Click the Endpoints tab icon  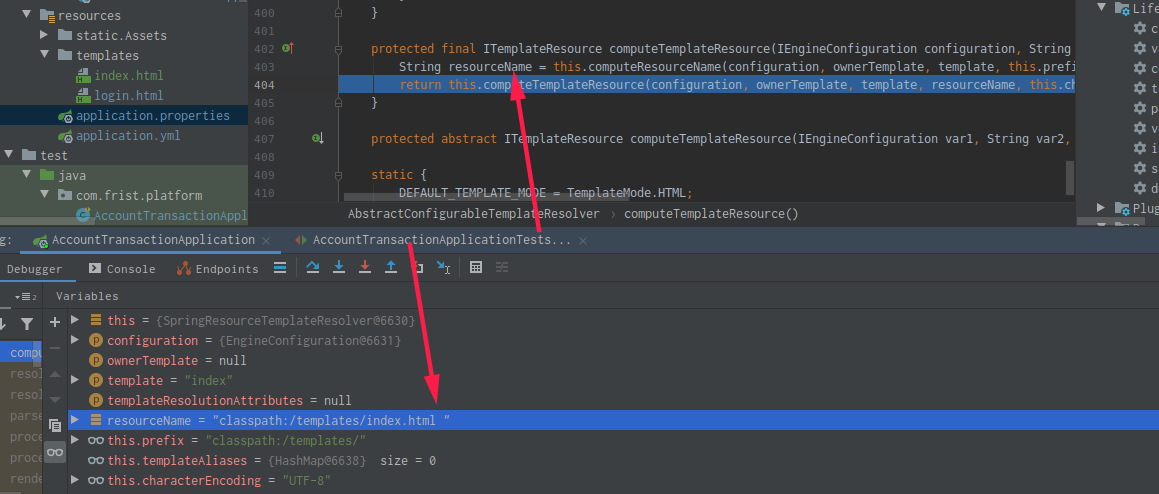coord(183,268)
